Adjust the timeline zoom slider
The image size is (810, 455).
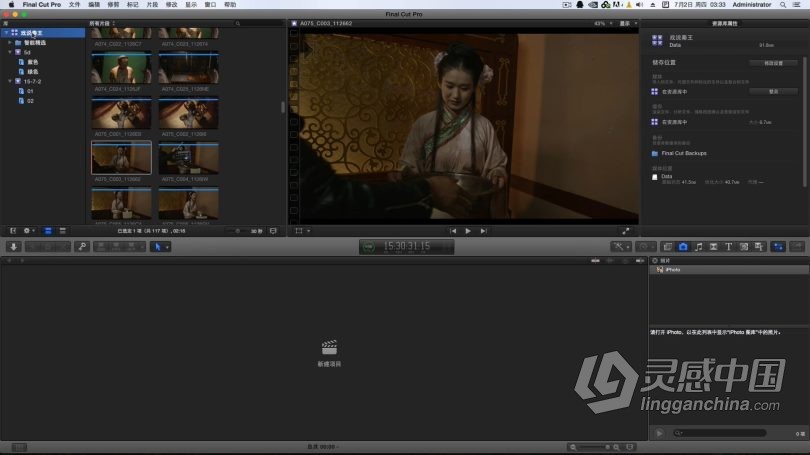595,447
